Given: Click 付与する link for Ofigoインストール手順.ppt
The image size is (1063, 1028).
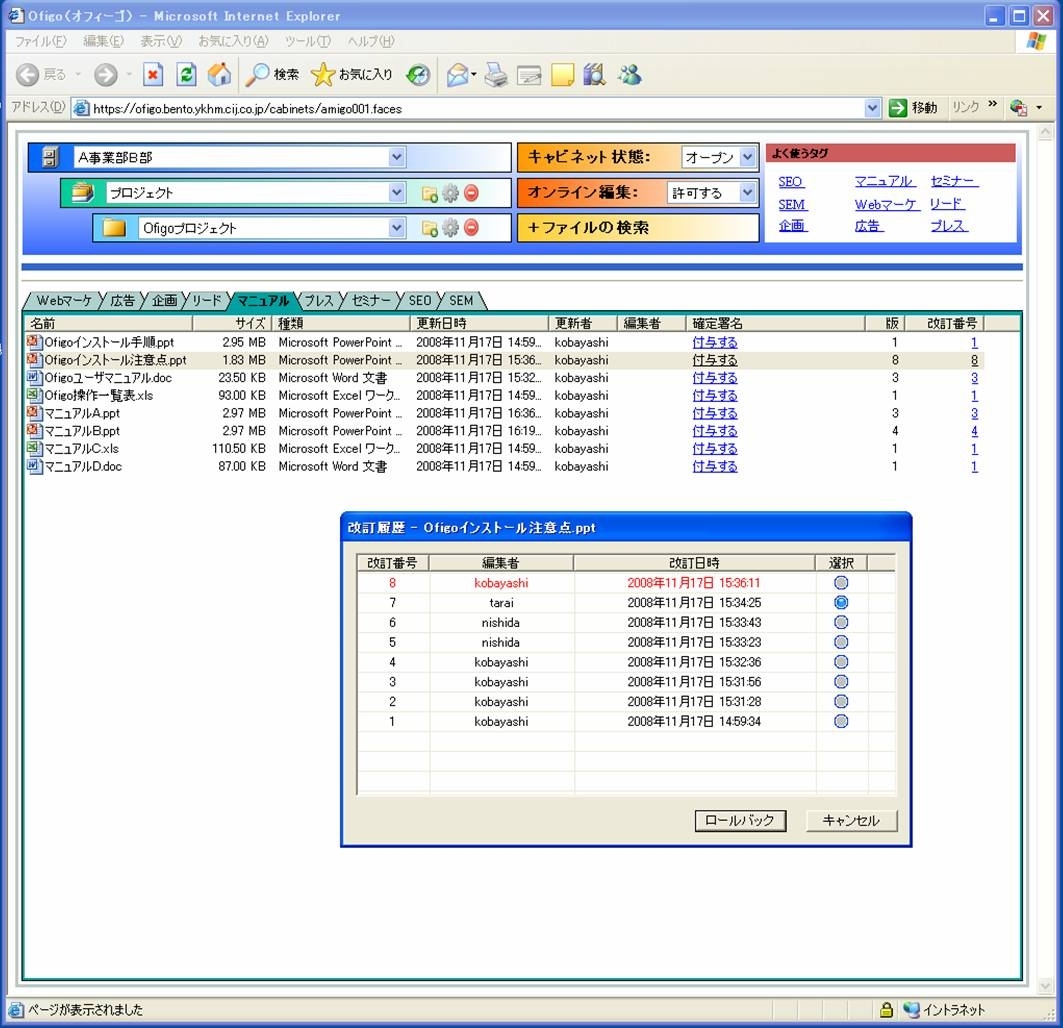Looking at the screenshot, I should 715,342.
